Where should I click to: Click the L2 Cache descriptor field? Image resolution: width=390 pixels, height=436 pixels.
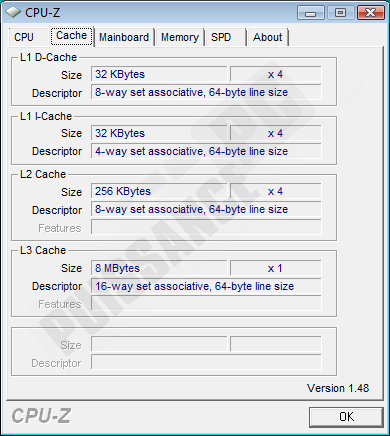pyautogui.click(x=206, y=209)
